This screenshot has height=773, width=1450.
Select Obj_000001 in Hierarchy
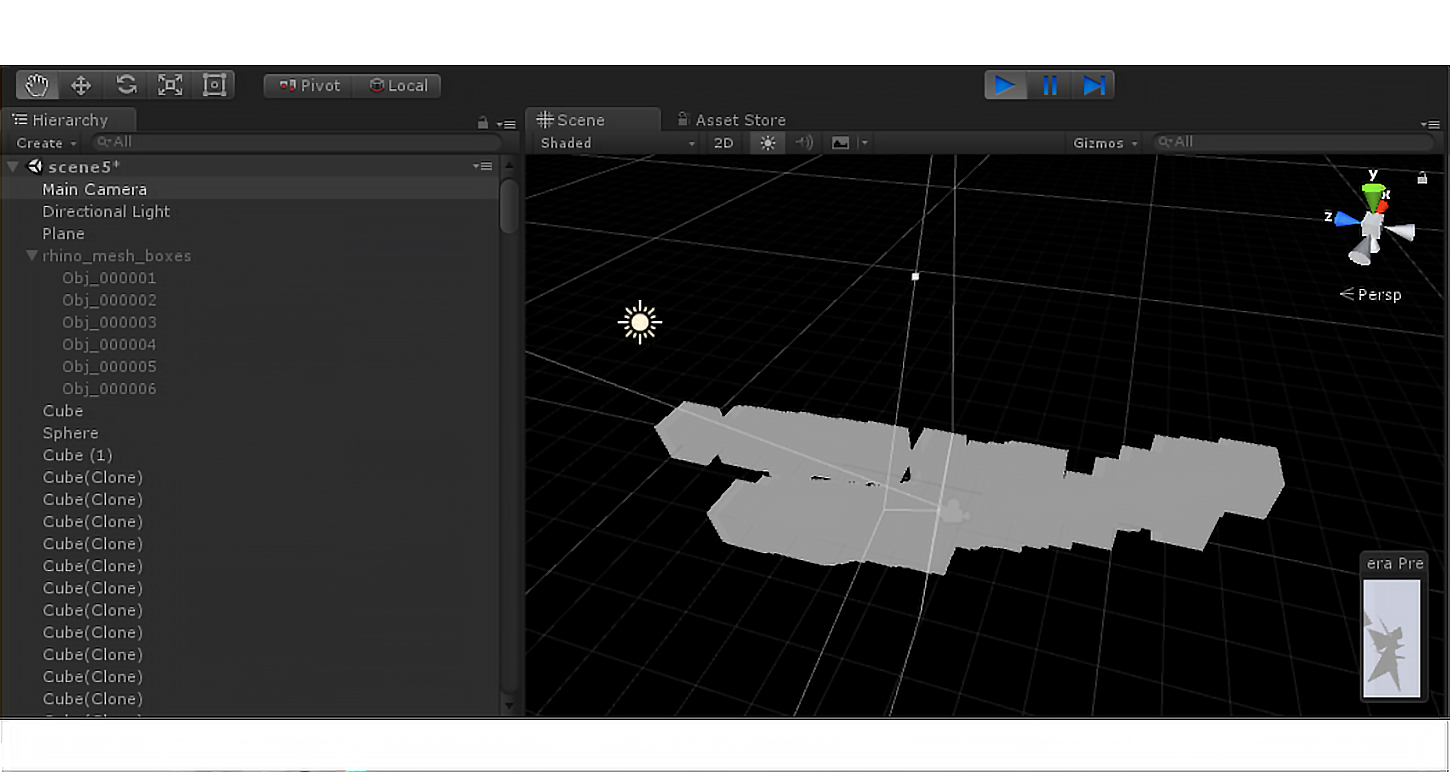tap(109, 278)
